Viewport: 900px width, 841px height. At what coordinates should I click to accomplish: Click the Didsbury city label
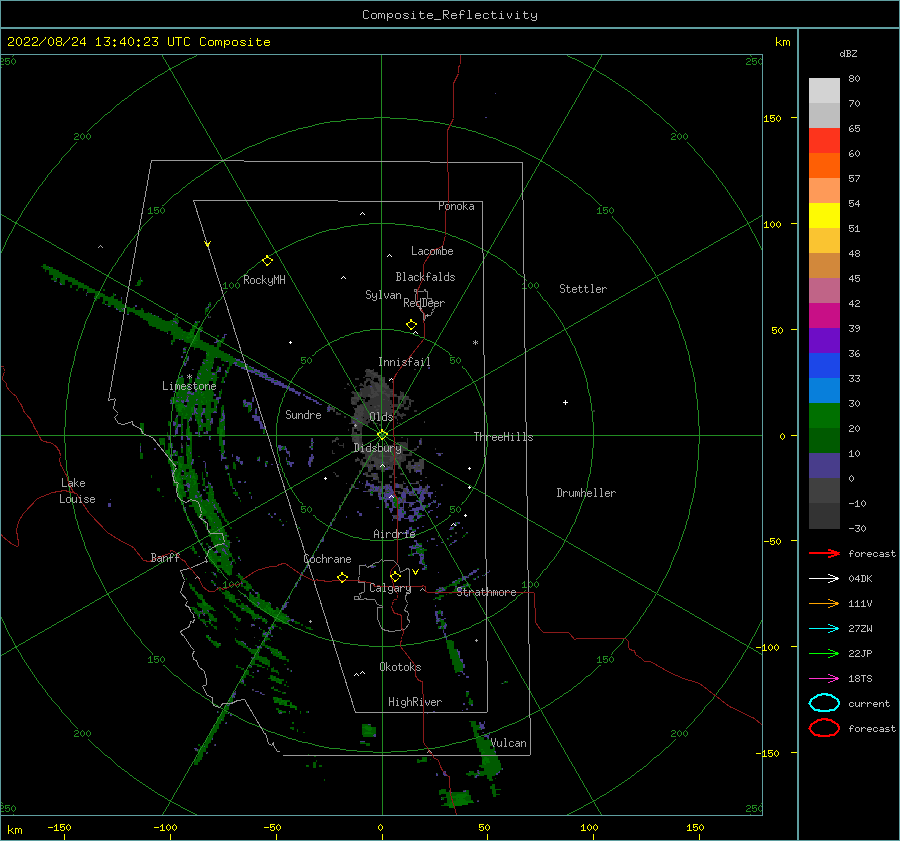click(x=378, y=448)
